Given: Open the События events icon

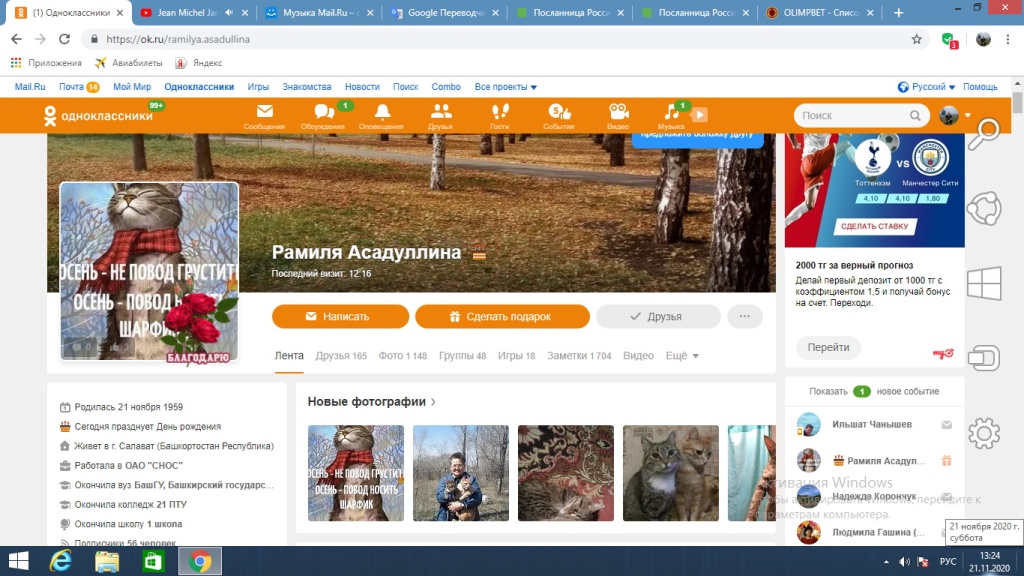Looking at the screenshot, I should [559, 116].
